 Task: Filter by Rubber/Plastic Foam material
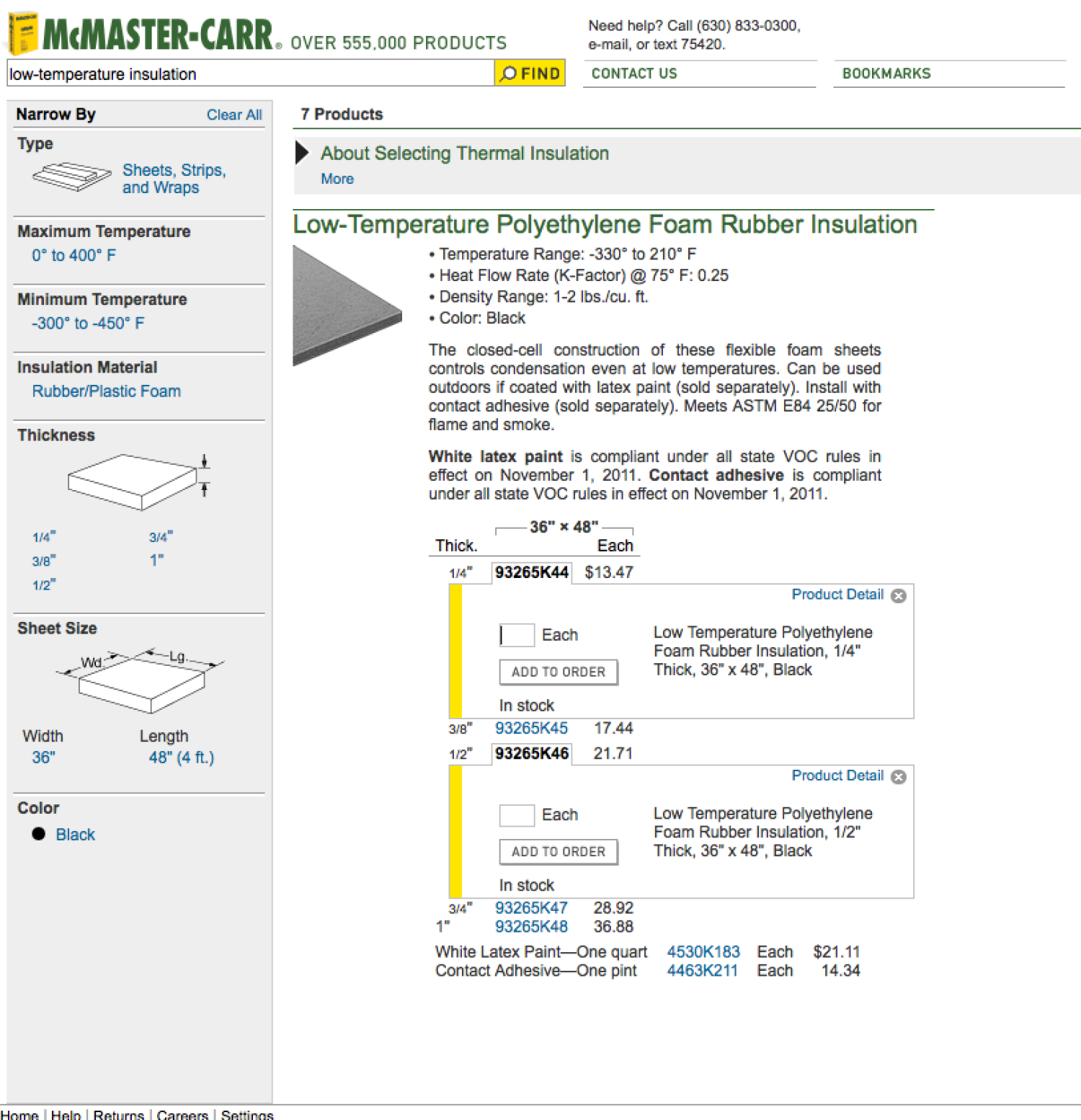coord(107,391)
